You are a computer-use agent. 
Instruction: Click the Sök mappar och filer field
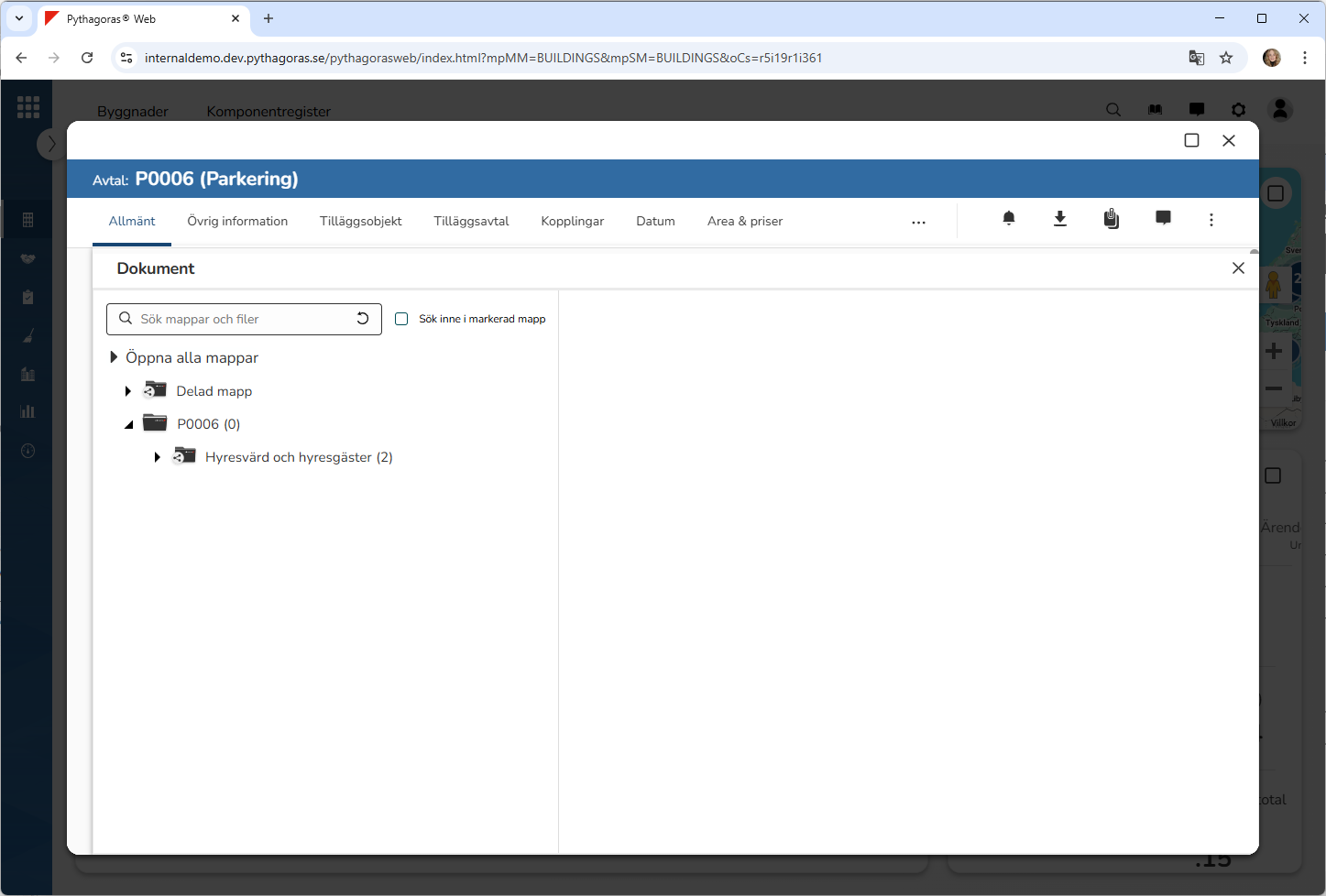pos(243,319)
